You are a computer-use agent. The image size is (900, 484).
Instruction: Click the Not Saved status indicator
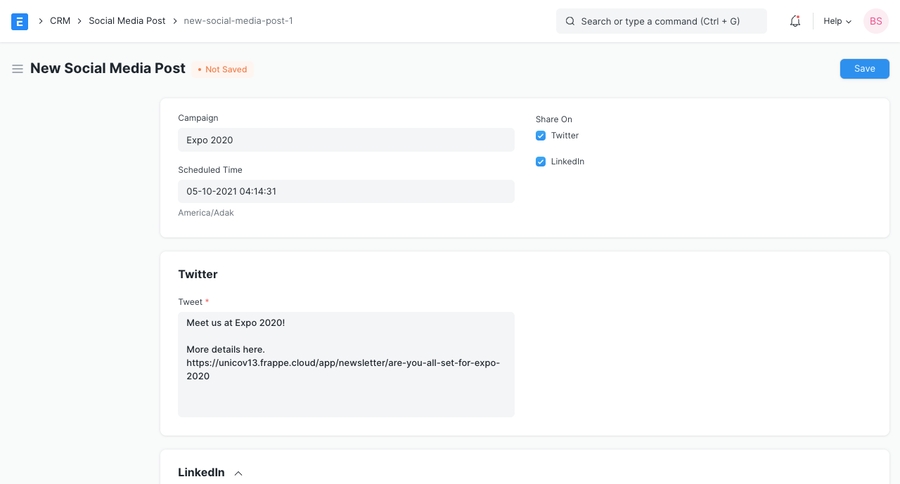pyautogui.click(x=222, y=70)
